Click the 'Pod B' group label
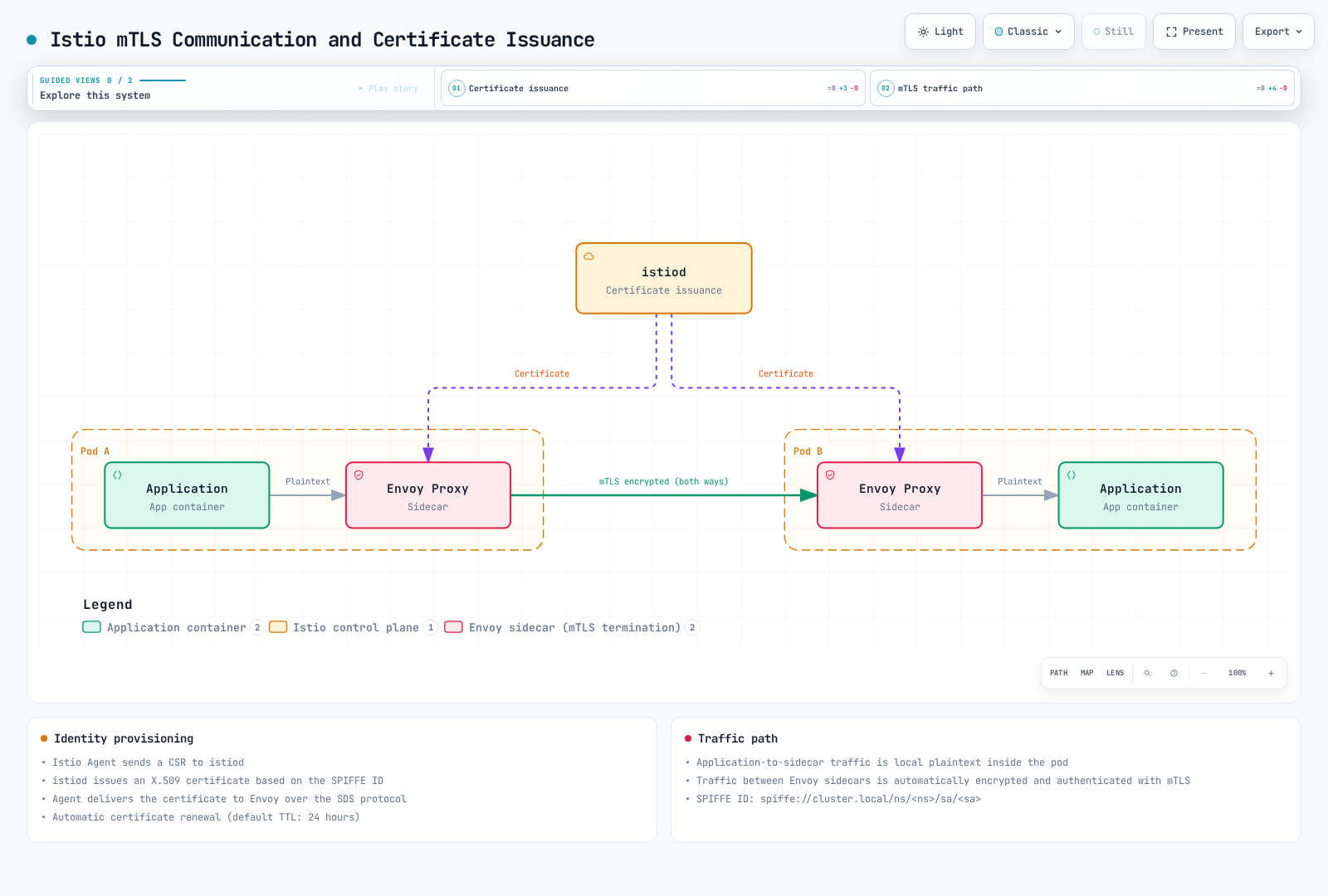Image resolution: width=1328 pixels, height=896 pixels. (808, 451)
